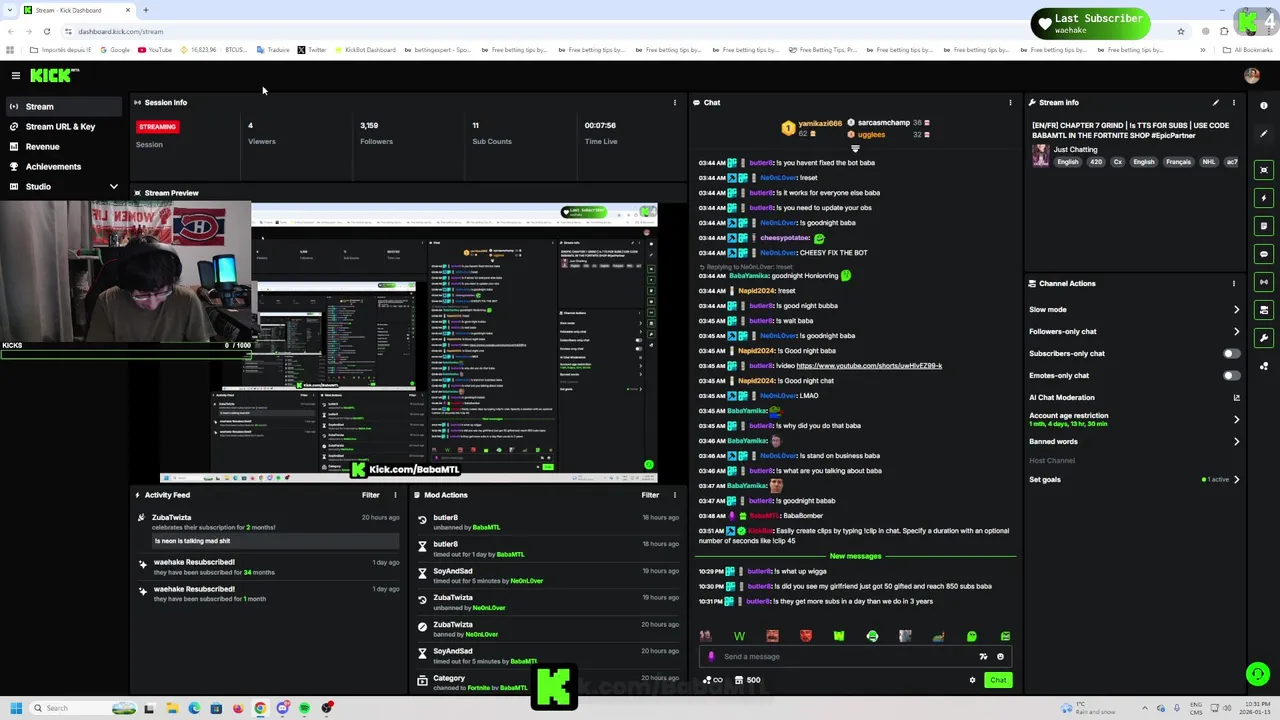The image size is (1280, 720).
Task: Open Chat panel three-dot menu
Action: [x=1010, y=102]
